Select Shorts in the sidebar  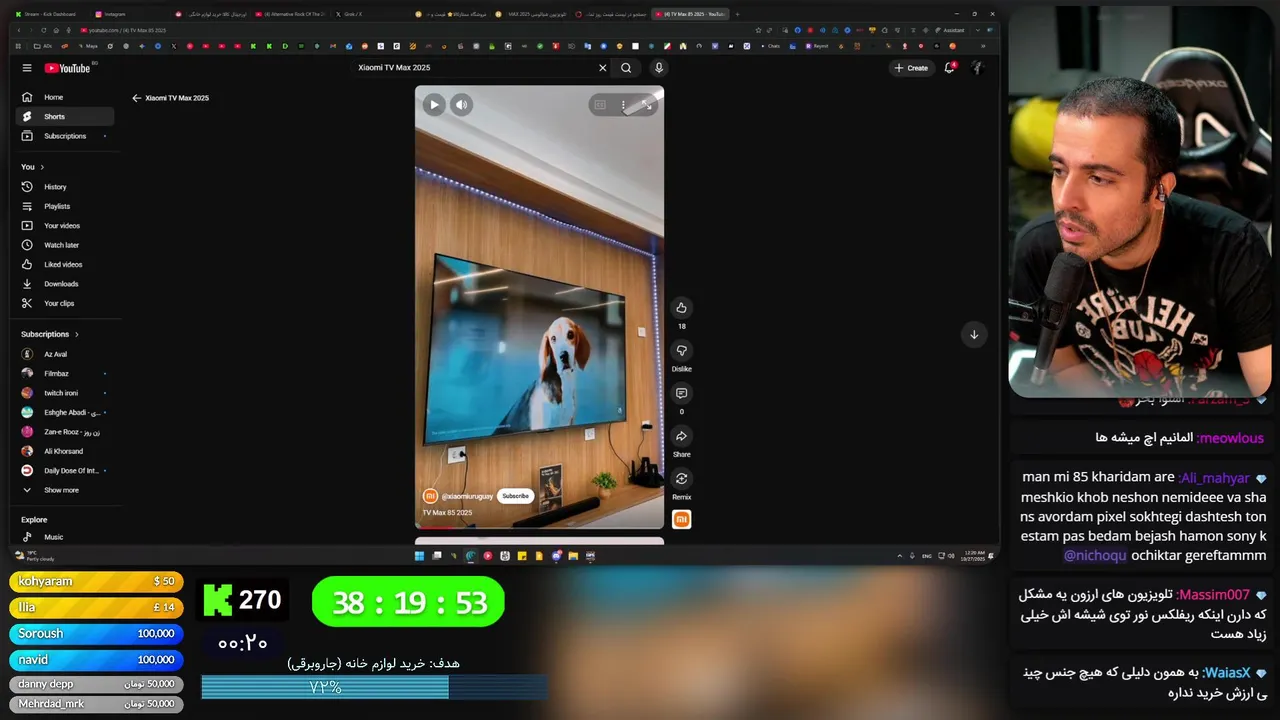tap(66, 116)
